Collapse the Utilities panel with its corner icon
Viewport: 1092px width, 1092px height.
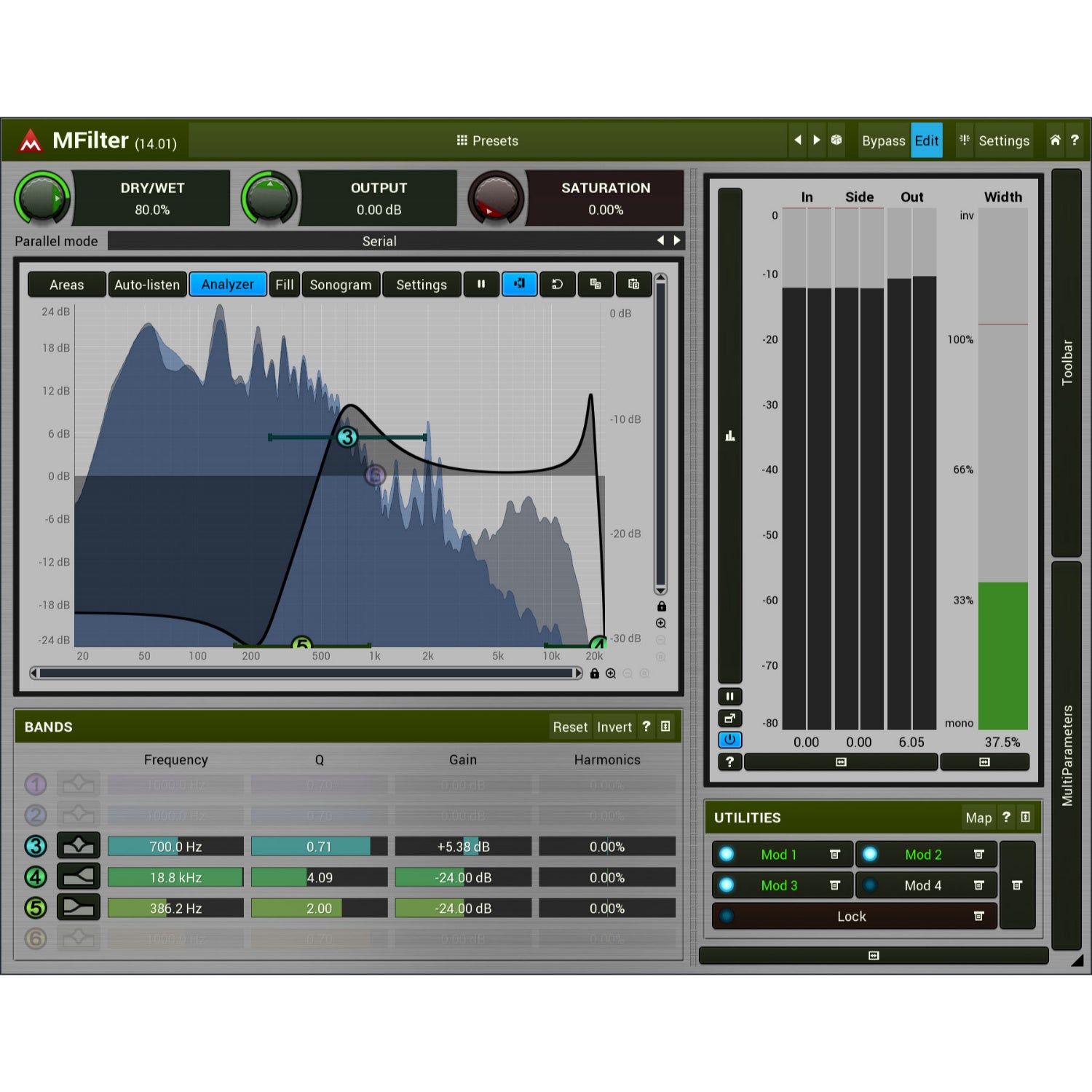tap(1025, 817)
